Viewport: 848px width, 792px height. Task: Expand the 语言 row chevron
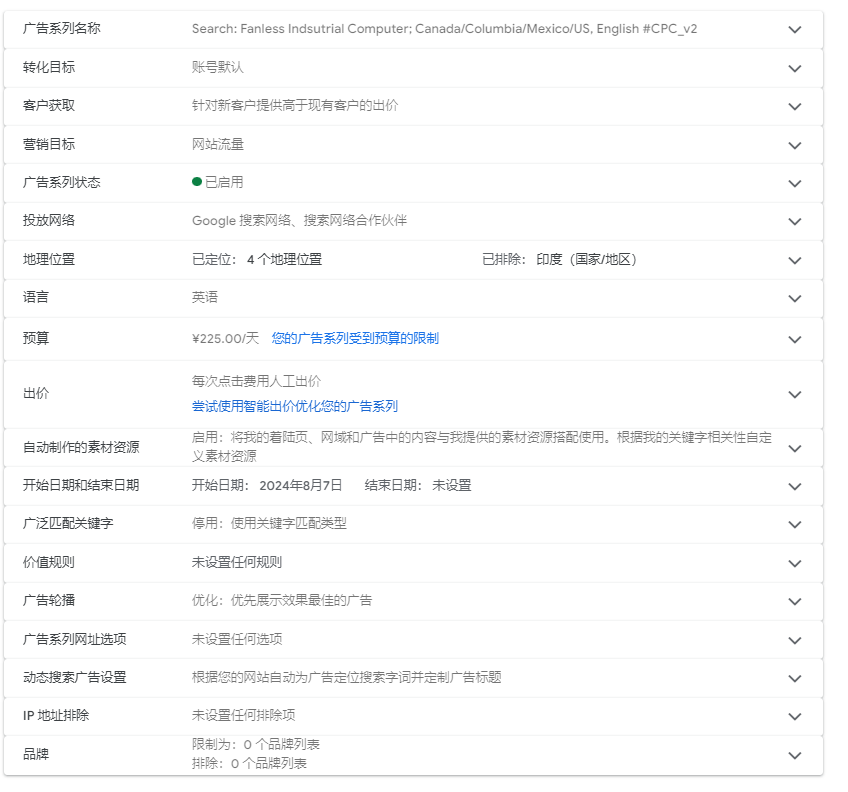click(x=795, y=298)
